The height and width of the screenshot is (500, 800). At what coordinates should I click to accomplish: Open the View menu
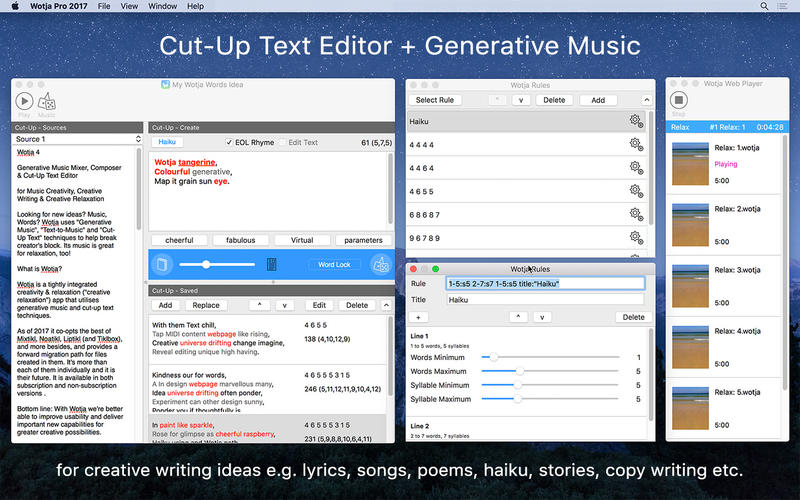pyautogui.click(x=129, y=6)
